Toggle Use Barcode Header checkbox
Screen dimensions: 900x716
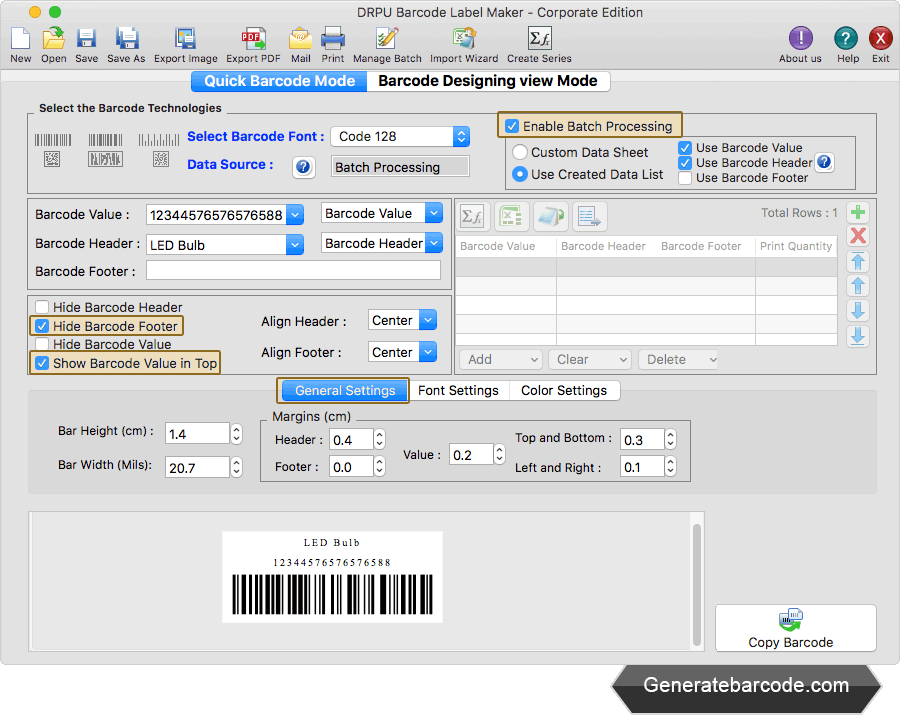point(685,162)
